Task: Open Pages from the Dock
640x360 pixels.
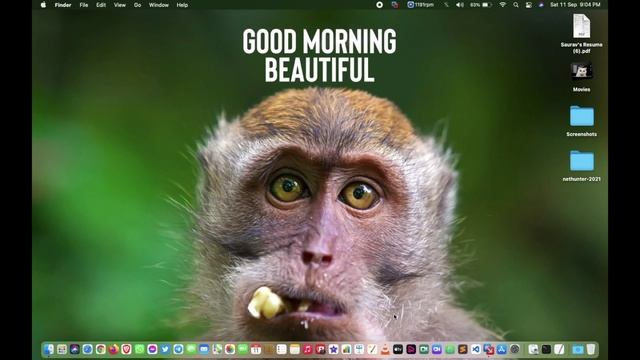Action: point(372,349)
